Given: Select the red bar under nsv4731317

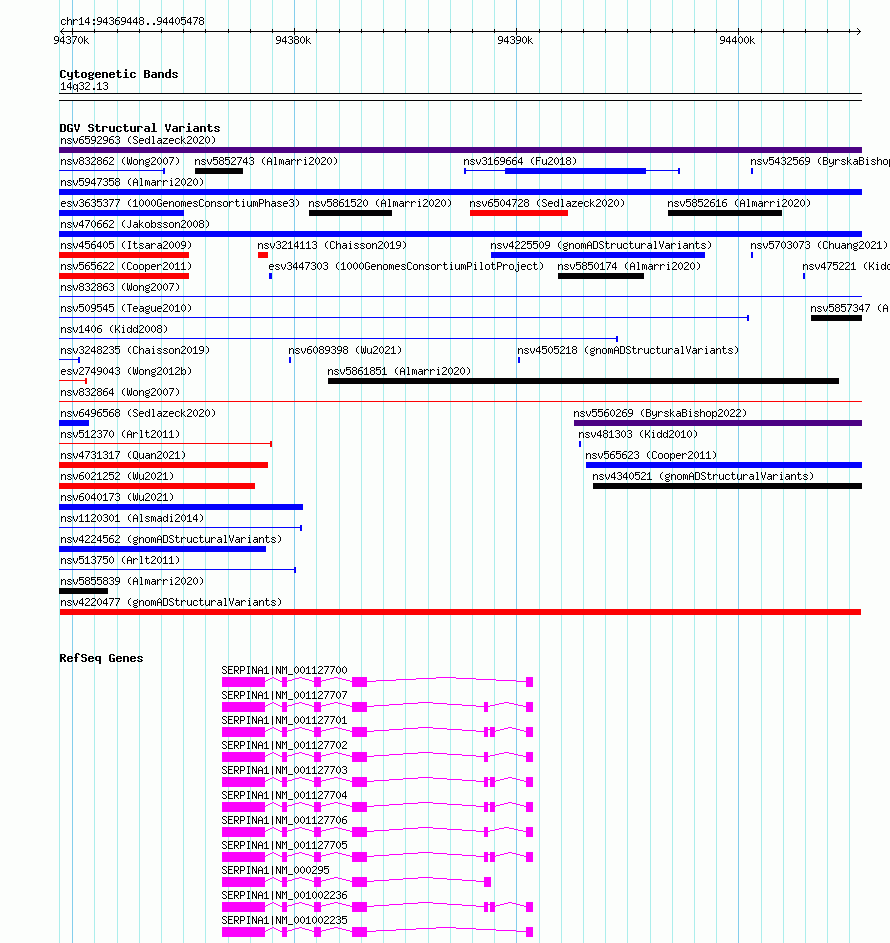Looking at the screenshot, I should pyautogui.click(x=164, y=465).
